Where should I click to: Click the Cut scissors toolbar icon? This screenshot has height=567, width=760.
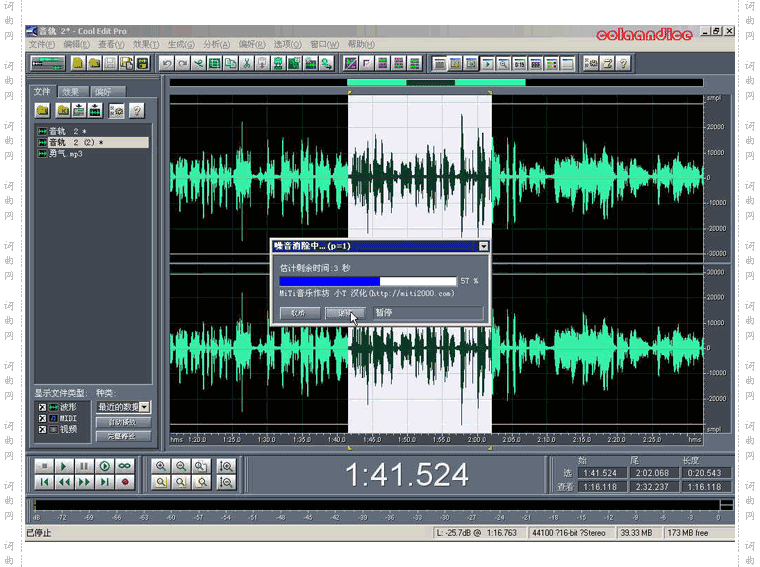[246, 63]
